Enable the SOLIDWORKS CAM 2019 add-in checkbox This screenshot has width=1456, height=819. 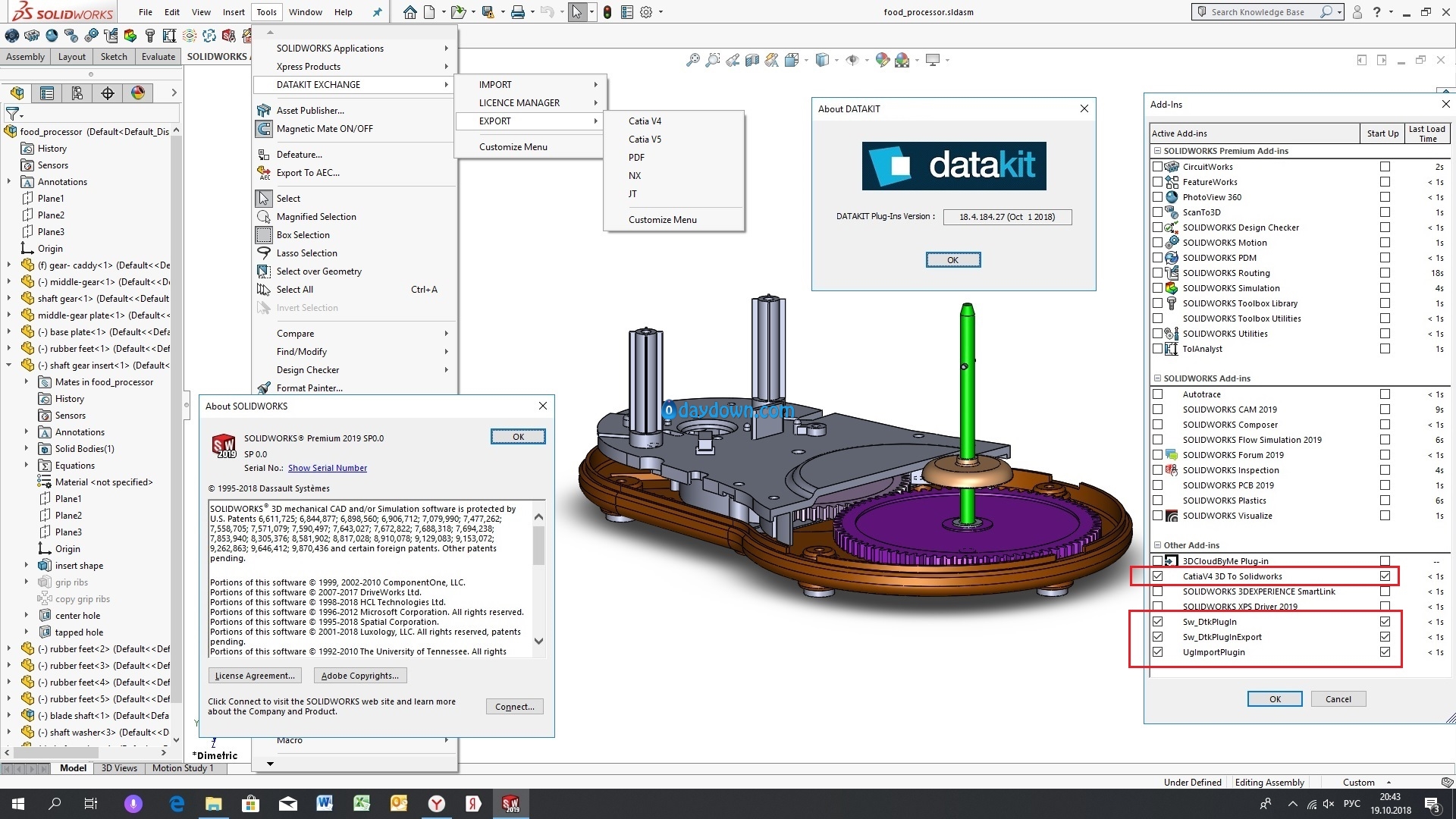(x=1157, y=409)
